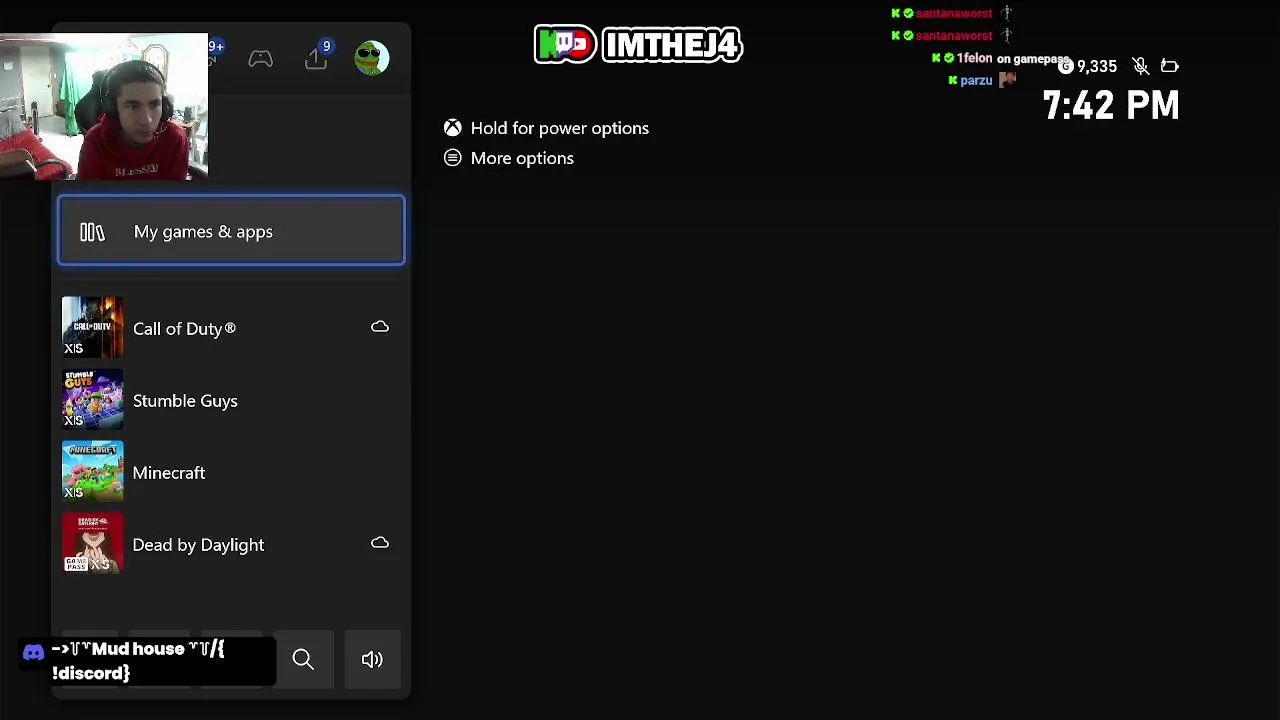
Task: Open the Capture & share tab
Action: [x=316, y=59]
